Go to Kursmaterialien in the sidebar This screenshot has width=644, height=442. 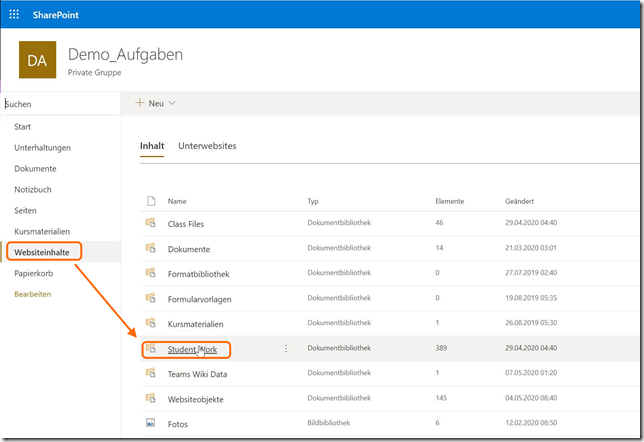(x=42, y=231)
